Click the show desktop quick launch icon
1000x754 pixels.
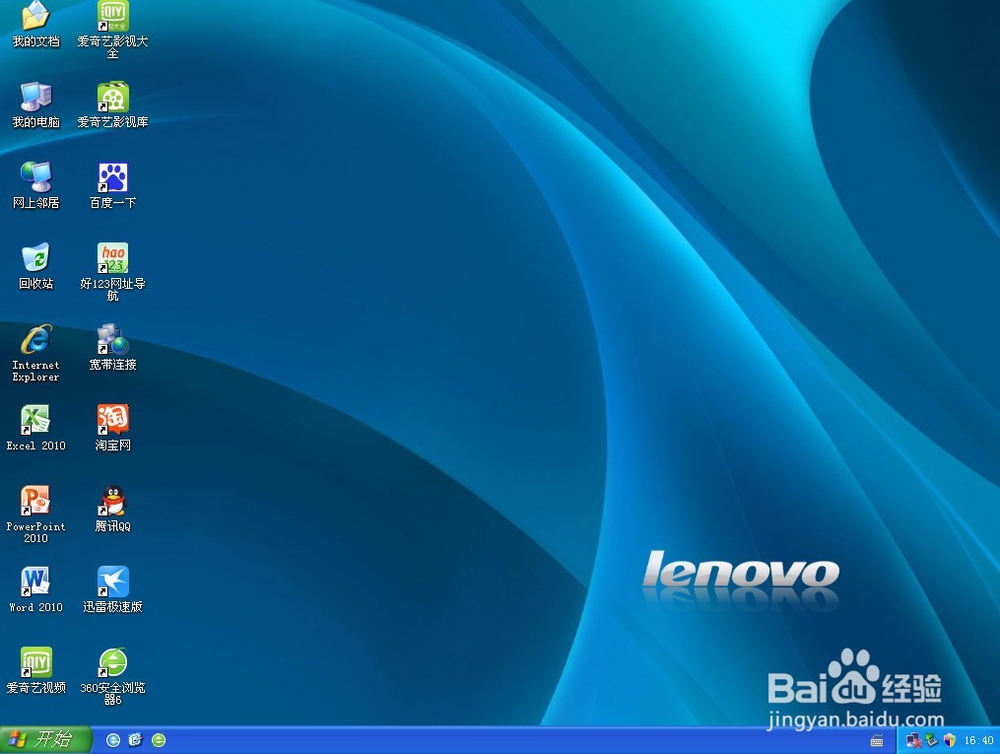136,740
